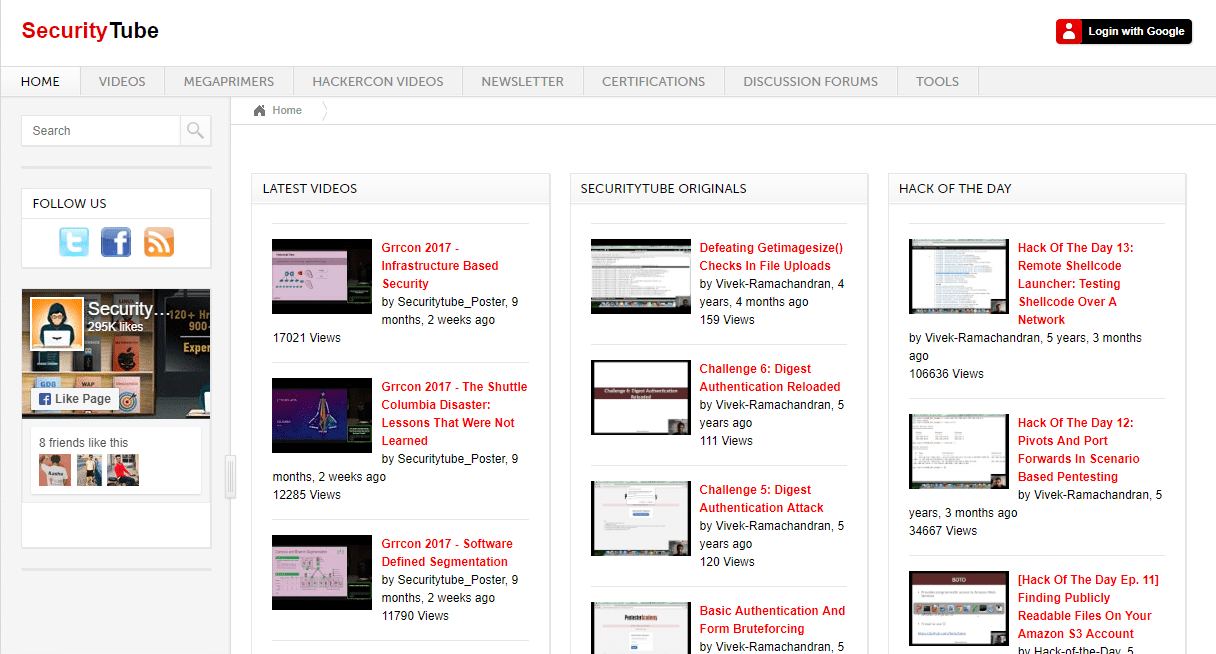Click the '106636 Views' text
The image size is (1216, 654).
(946, 374)
